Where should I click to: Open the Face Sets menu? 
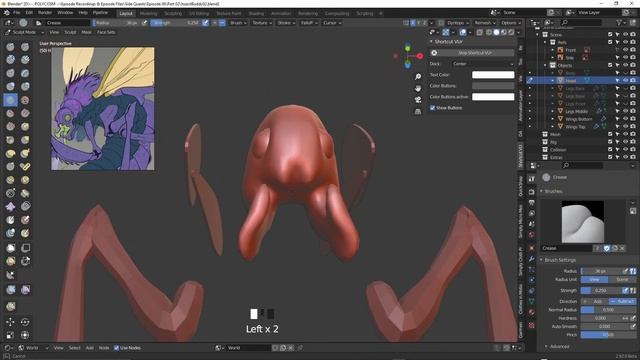point(106,32)
